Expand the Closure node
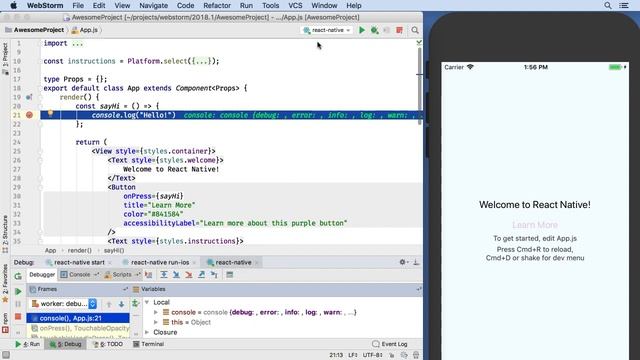Viewport: 640px width, 360px height. (x=147, y=332)
